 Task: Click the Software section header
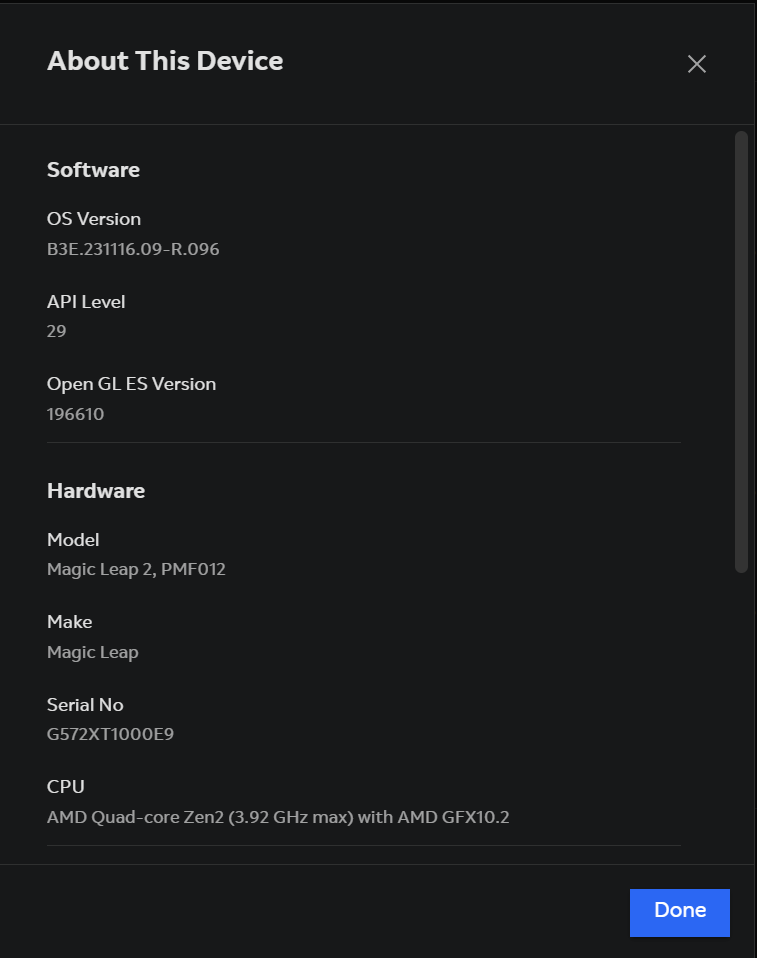(x=93, y=169)
